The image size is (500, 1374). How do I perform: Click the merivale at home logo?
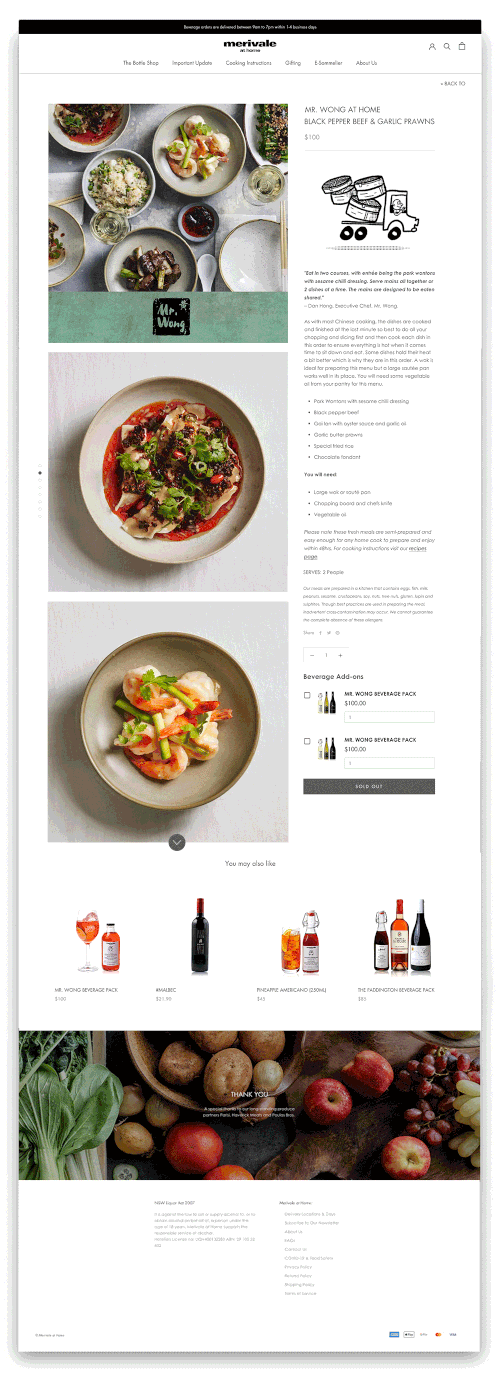[x=250, y=46]
